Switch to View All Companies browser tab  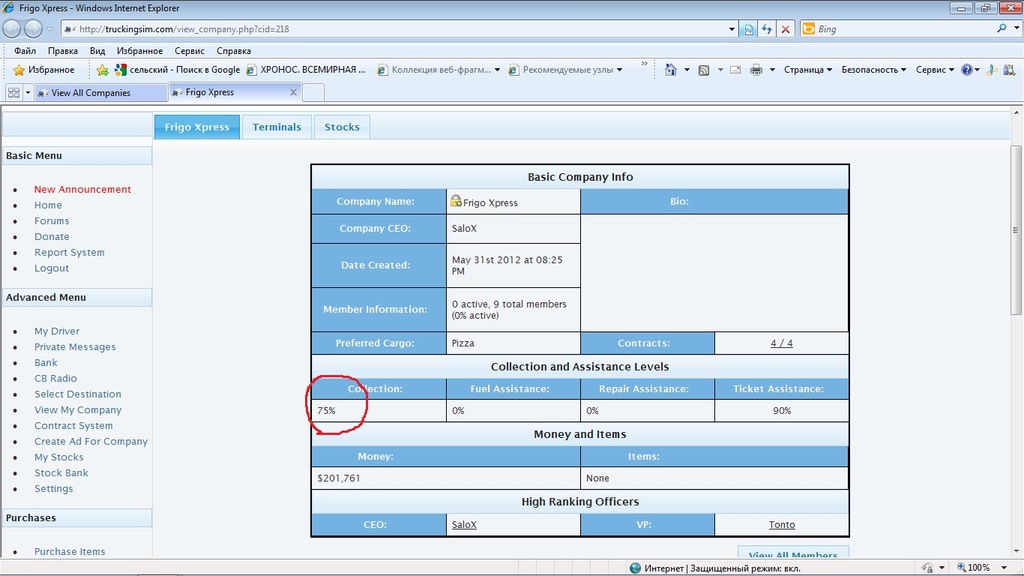(98, 92)
